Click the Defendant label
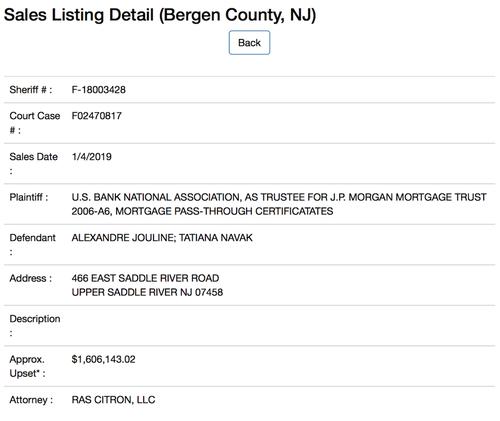 click(32, 245)
